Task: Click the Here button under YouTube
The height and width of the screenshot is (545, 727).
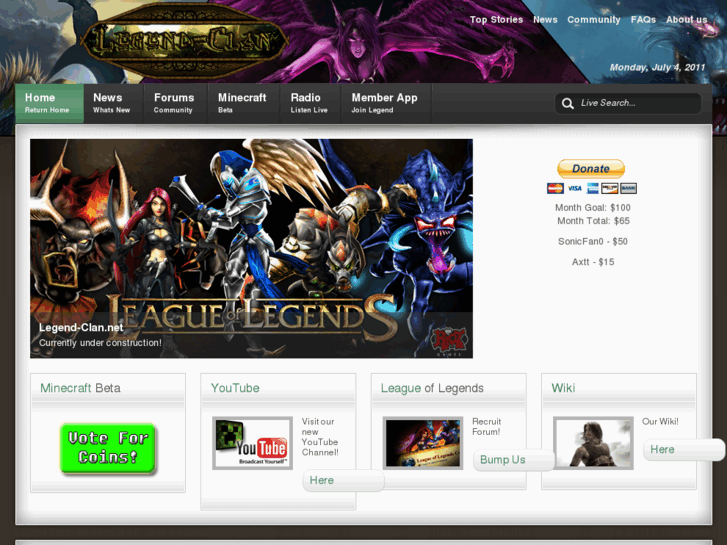Action: pyautogui.click(x=344, y=481)
